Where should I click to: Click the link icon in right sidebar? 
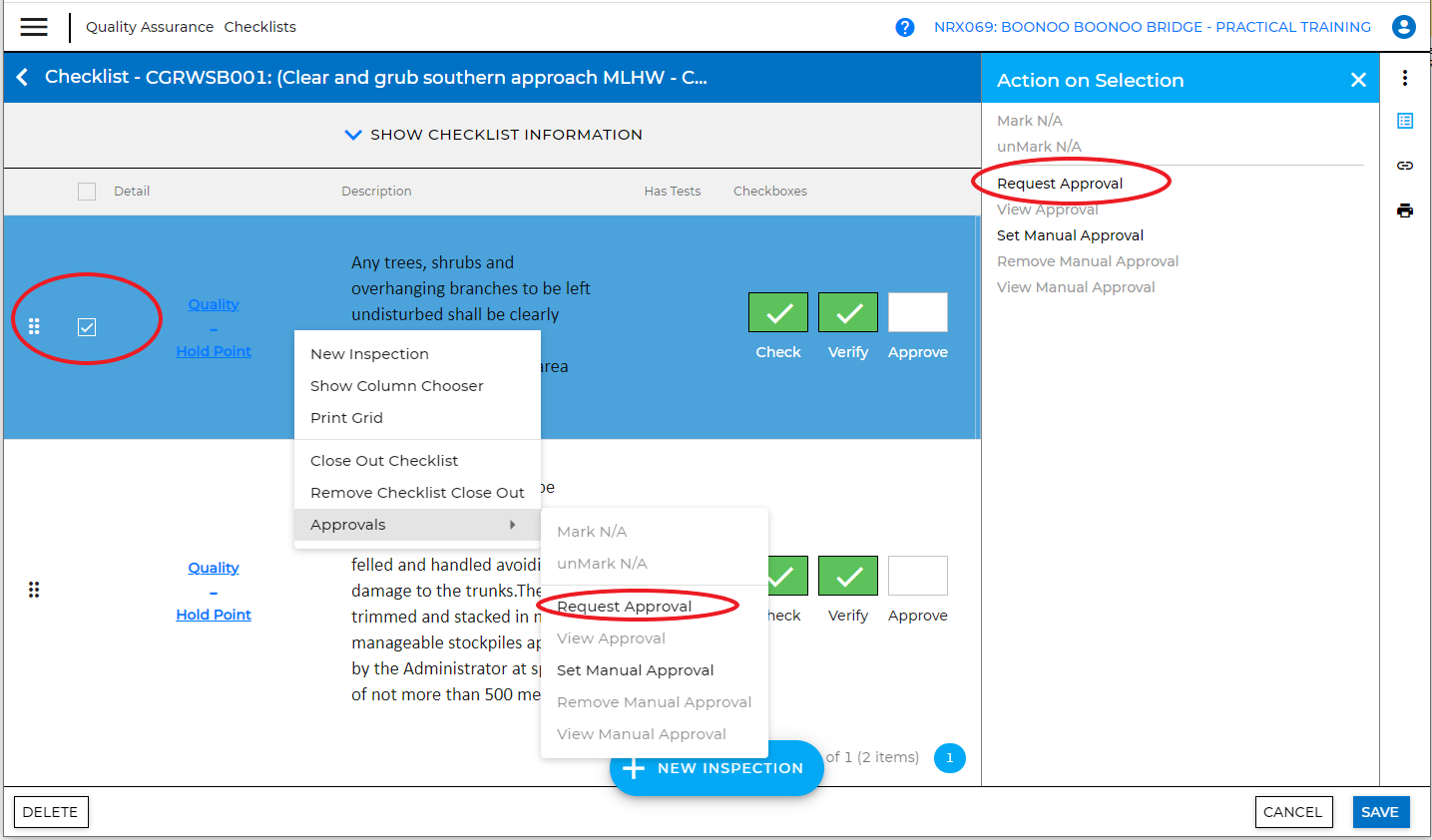click(x=1404, y=166)
